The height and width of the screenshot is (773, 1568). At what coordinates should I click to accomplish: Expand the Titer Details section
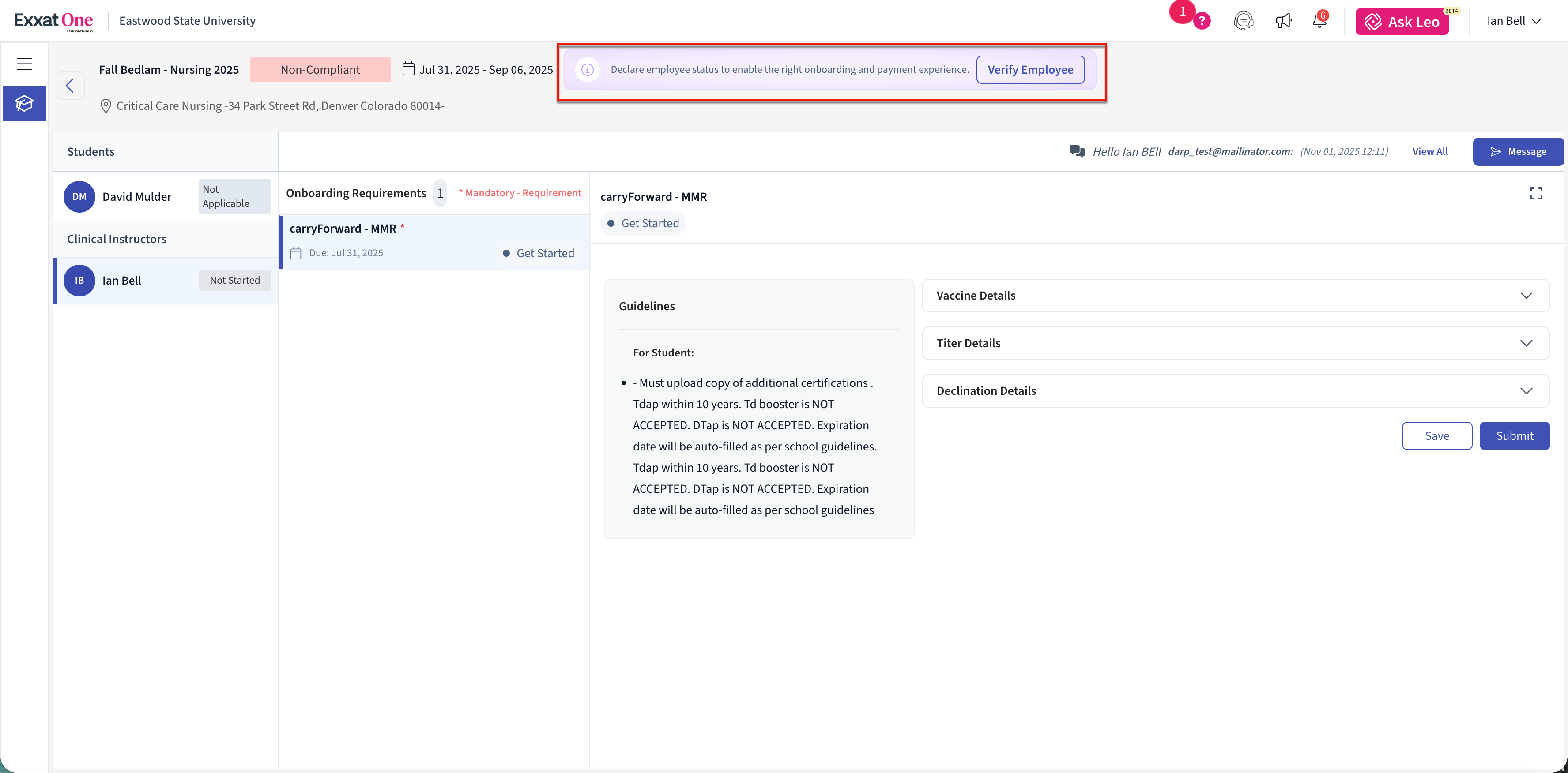coord(1235,343)
